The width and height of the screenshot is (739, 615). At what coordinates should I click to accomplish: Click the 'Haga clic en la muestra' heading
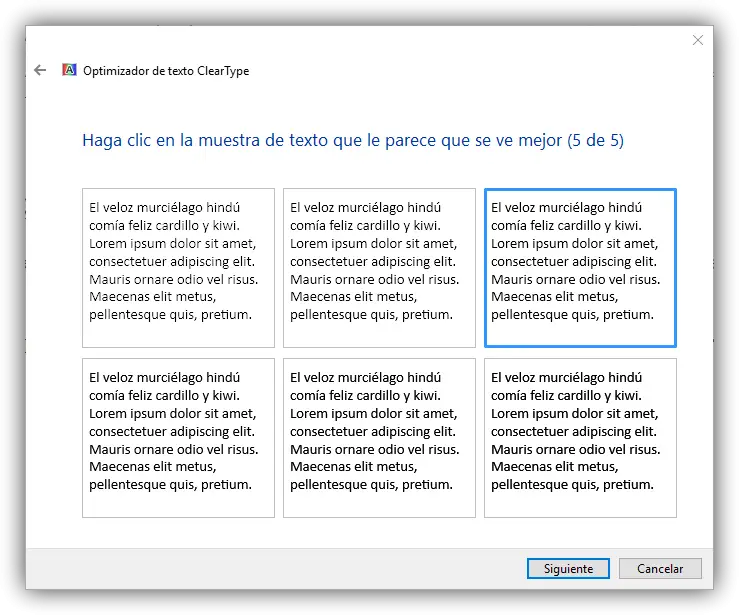coord(353,140)
